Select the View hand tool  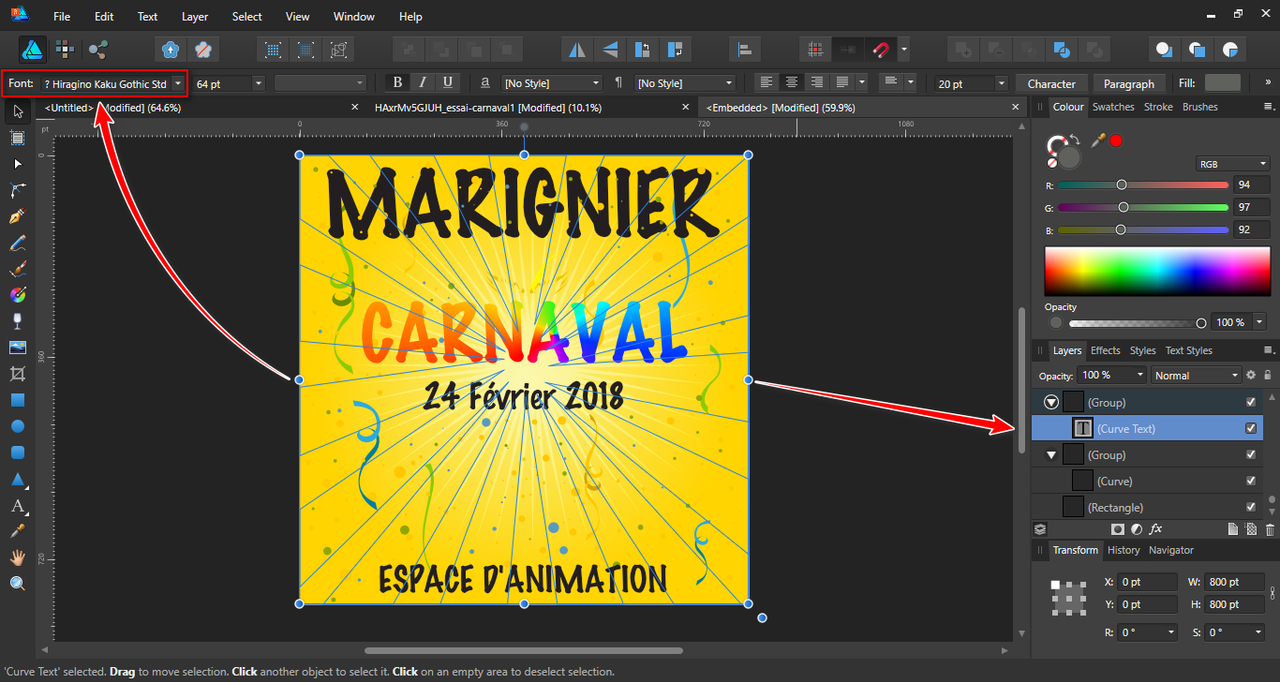click(17, 557)
